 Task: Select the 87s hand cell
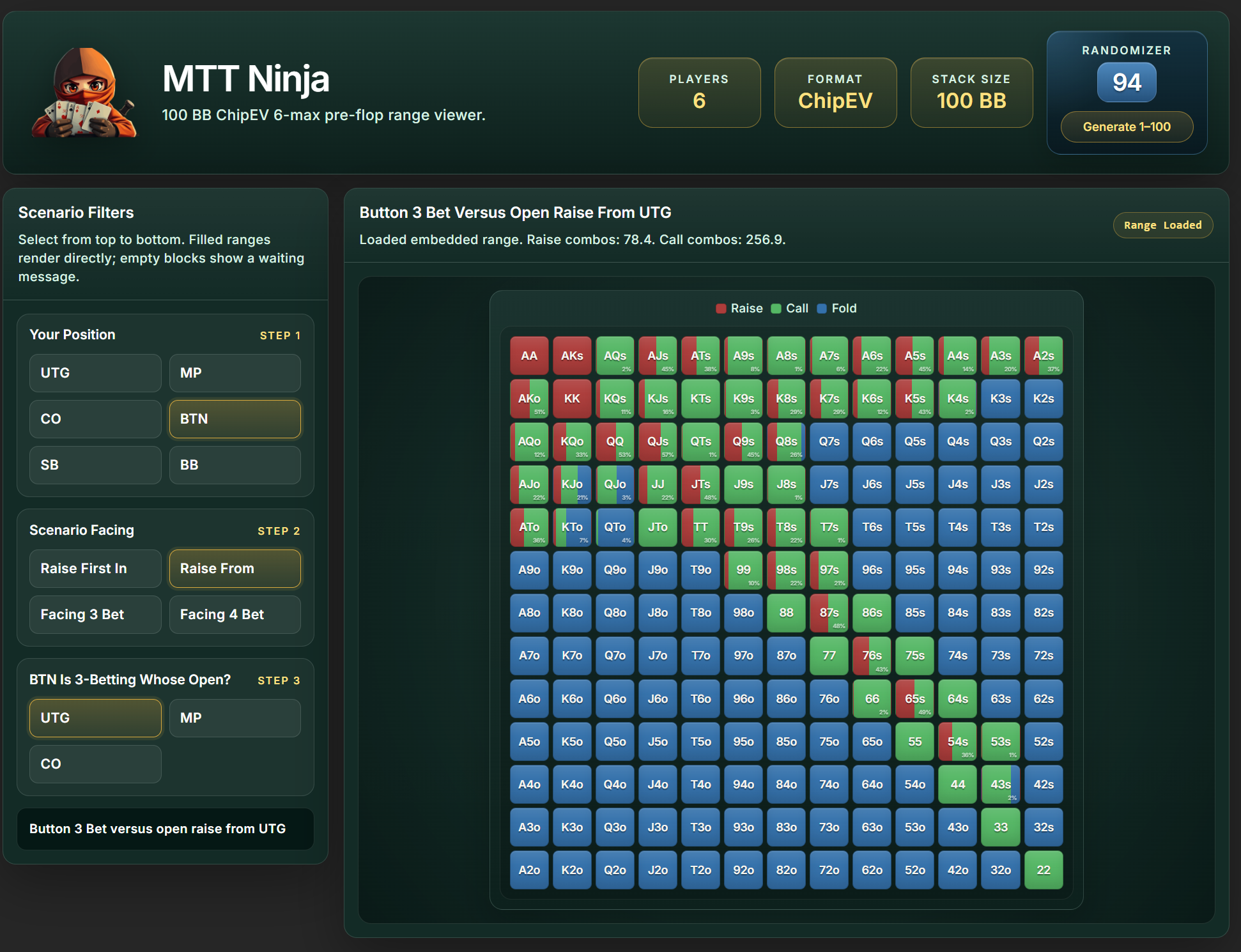(x=829, y=613)
